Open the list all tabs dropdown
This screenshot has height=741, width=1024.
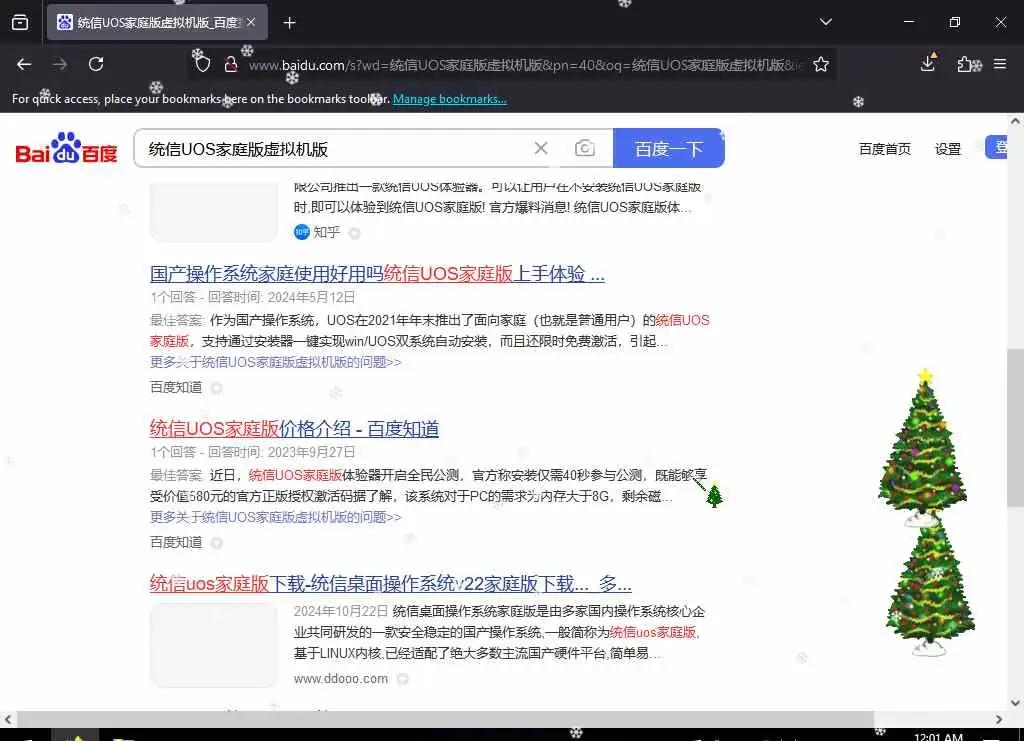pyautogui.click(x=825, y=22)
